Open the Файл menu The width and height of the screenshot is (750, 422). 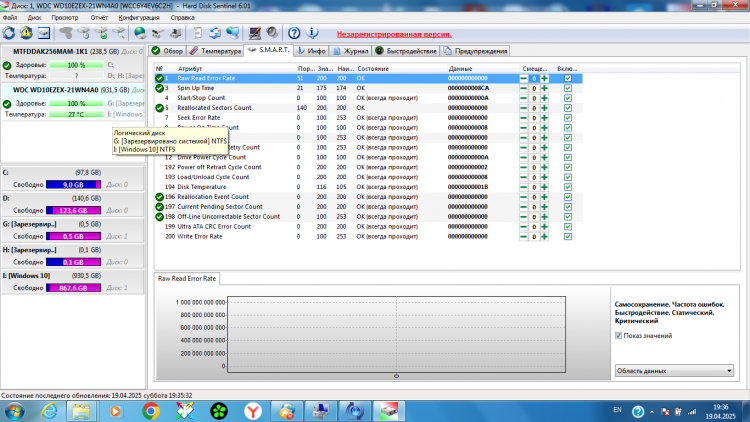[10, 18]
